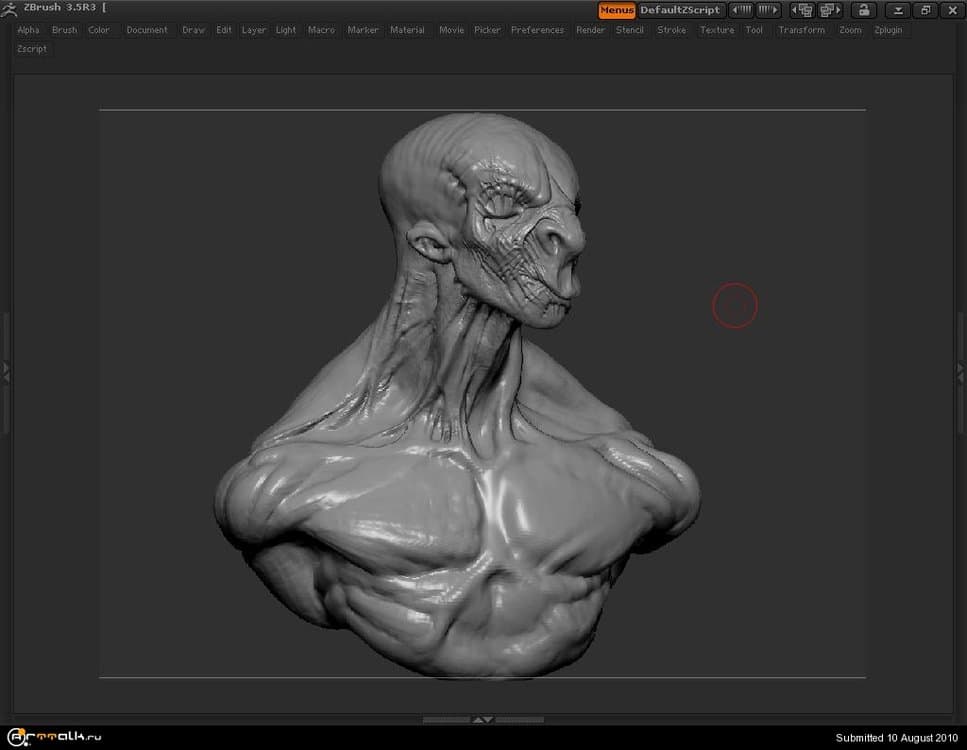Toggle the orange Menus button
Image resolution: width=967 pixels, height=750 pixels.
click(x=617, y=10)
